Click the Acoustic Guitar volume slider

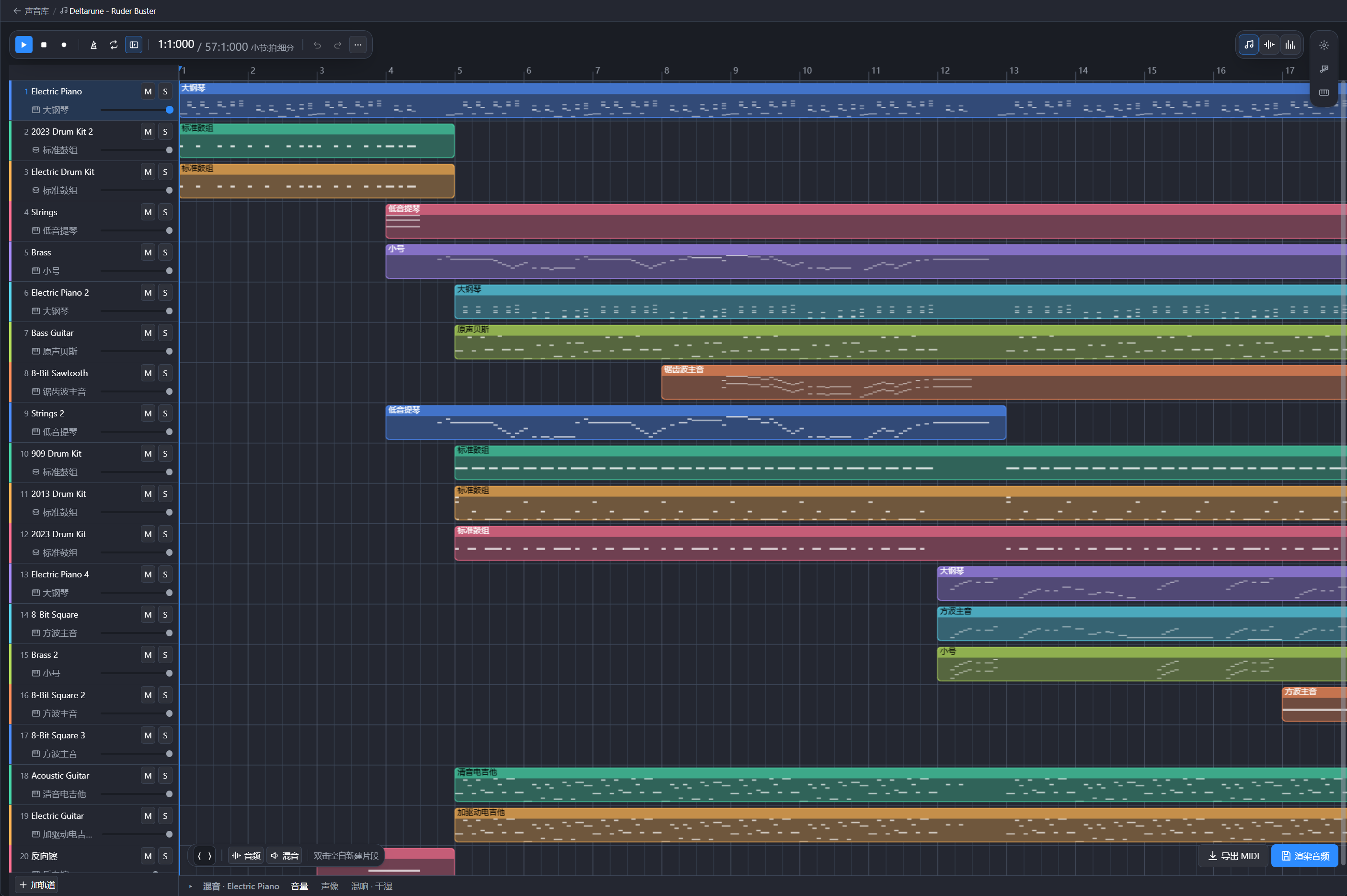click(x=136, y=794)
